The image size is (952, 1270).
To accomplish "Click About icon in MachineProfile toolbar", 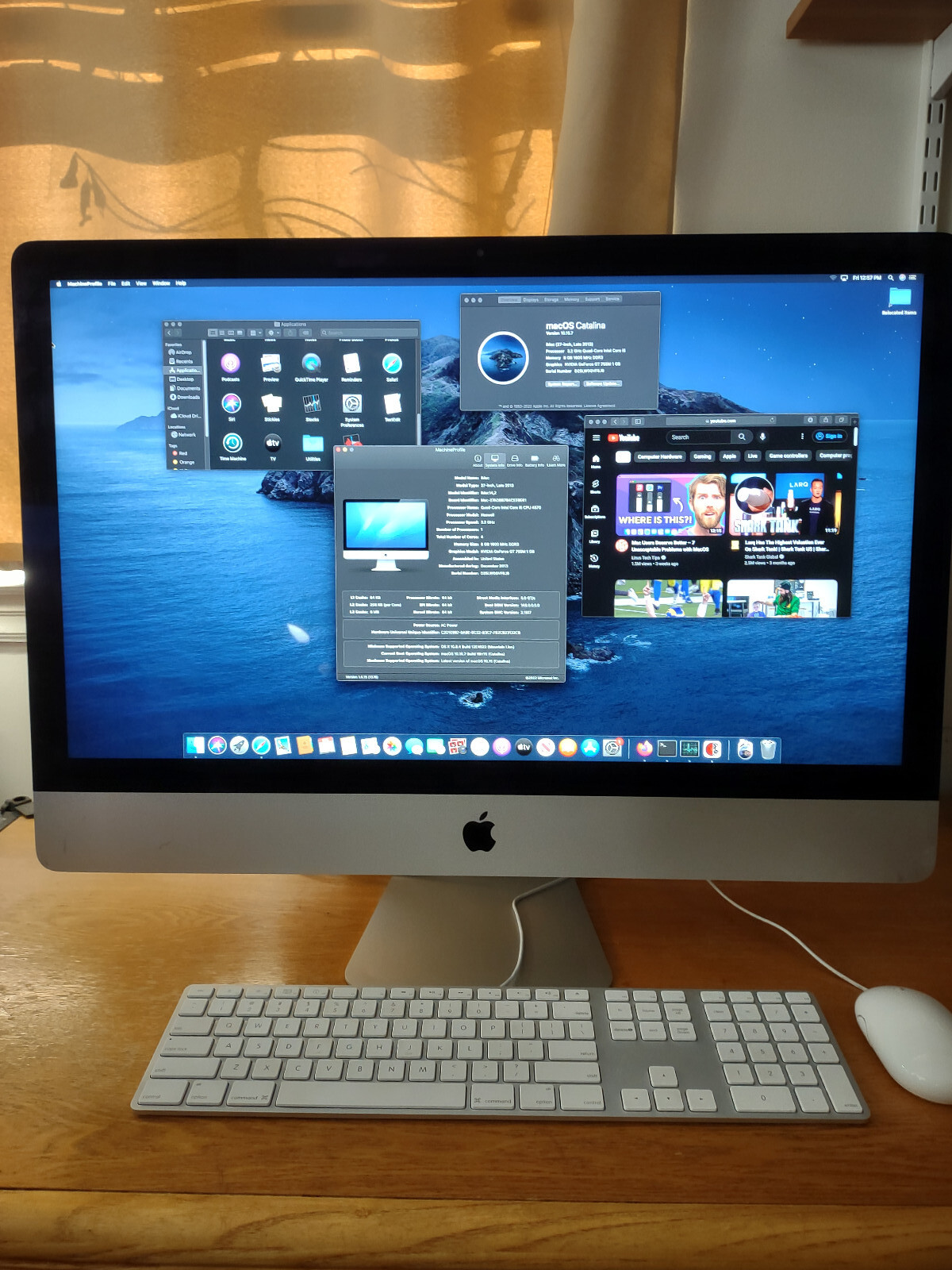I will coord(478,460).
